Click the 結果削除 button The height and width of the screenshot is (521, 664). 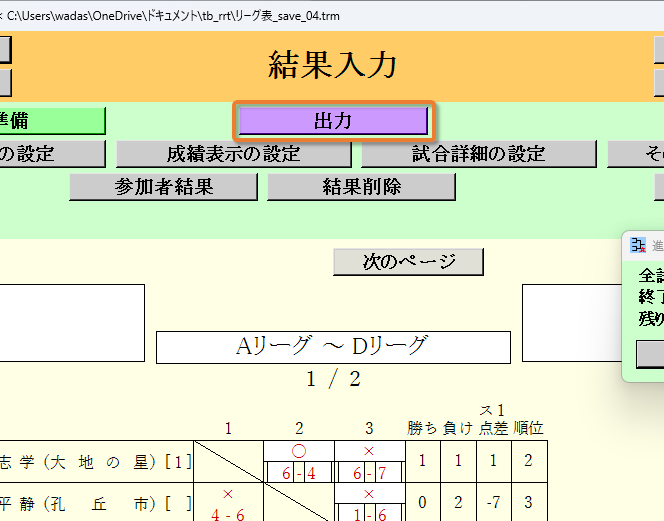[x=361, y=187]
